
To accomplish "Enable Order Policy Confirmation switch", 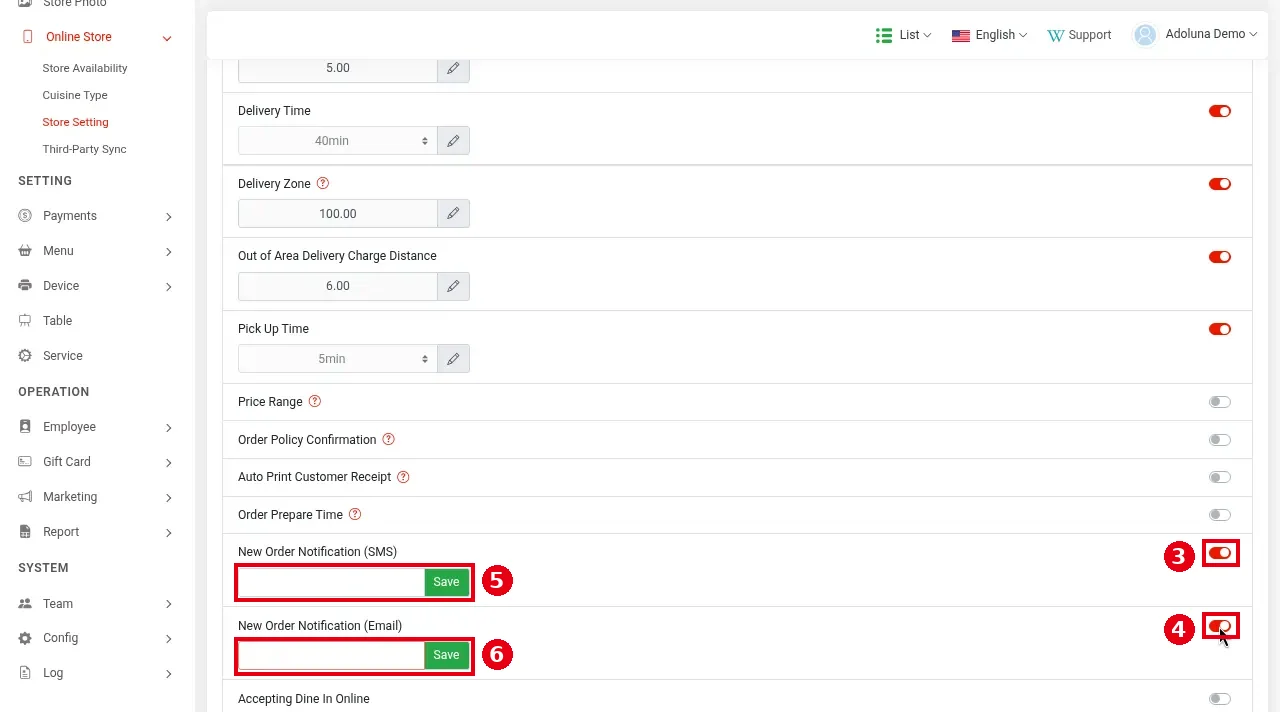I will [1220, 440].
